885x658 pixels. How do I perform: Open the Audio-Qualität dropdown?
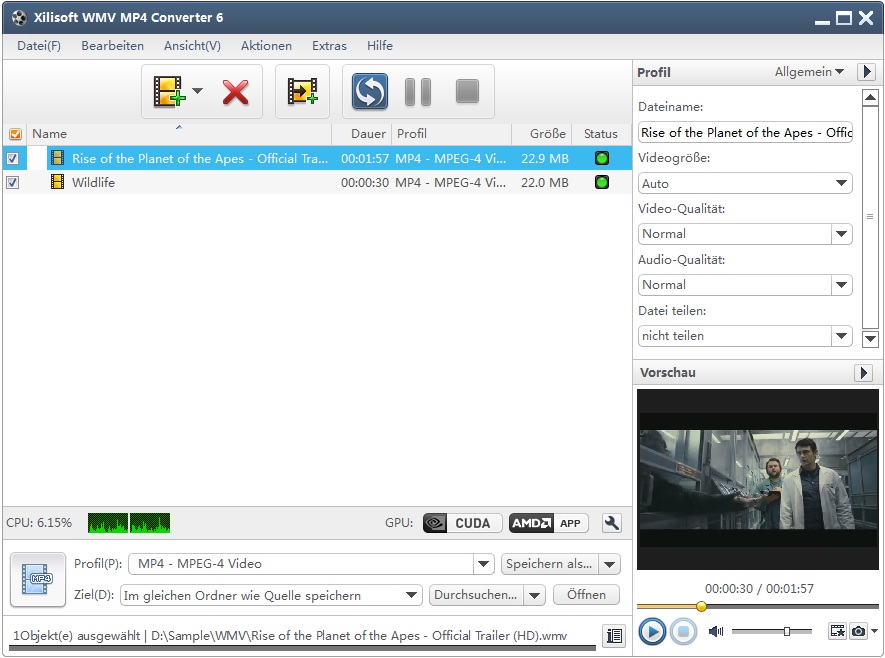pos(841,284)
